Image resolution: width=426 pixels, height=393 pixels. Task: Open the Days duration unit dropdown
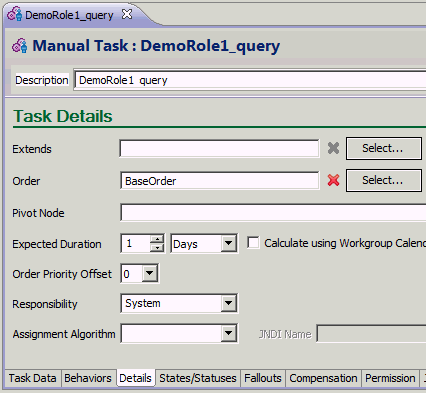click(x=228, y=243)
